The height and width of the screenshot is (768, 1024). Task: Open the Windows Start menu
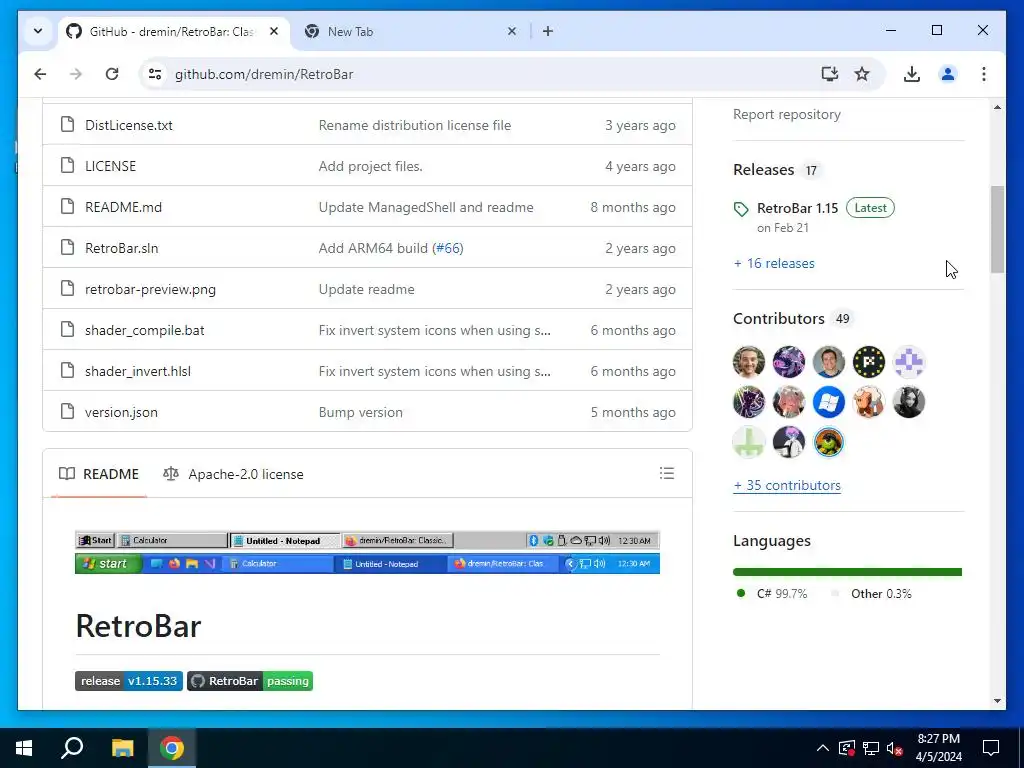[24, 748]
